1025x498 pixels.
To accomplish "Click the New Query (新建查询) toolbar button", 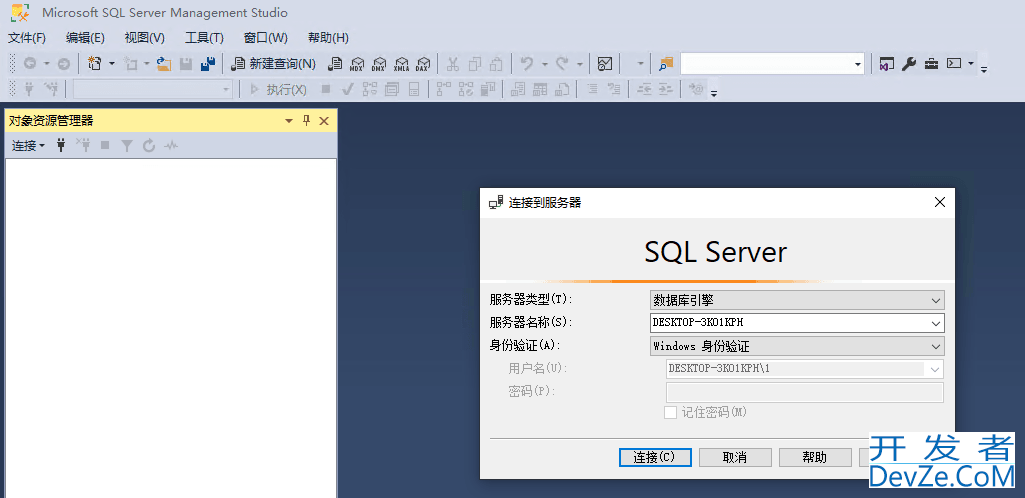I will point(273,64).
